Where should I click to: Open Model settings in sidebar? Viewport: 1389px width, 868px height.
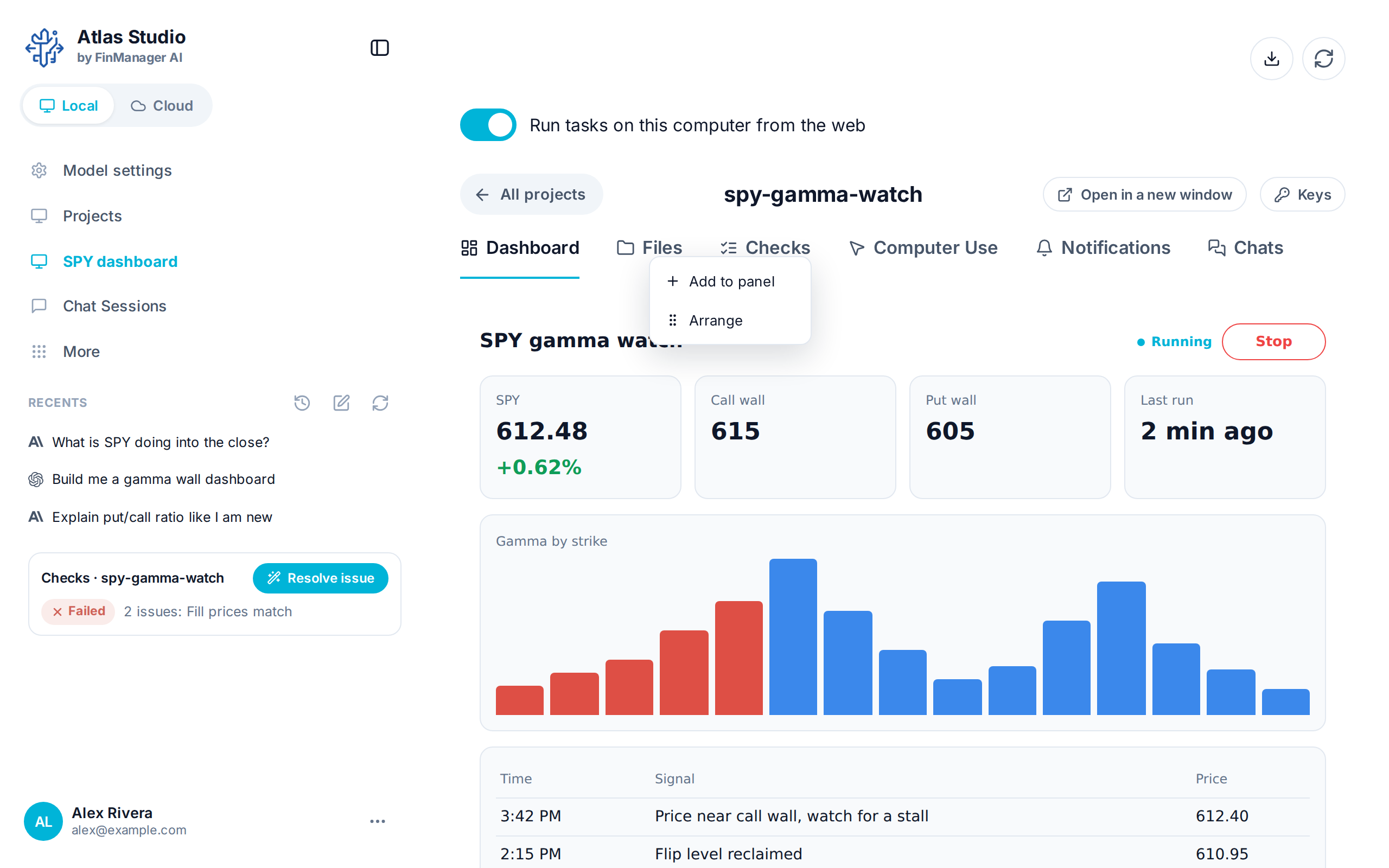pos(117,170)
